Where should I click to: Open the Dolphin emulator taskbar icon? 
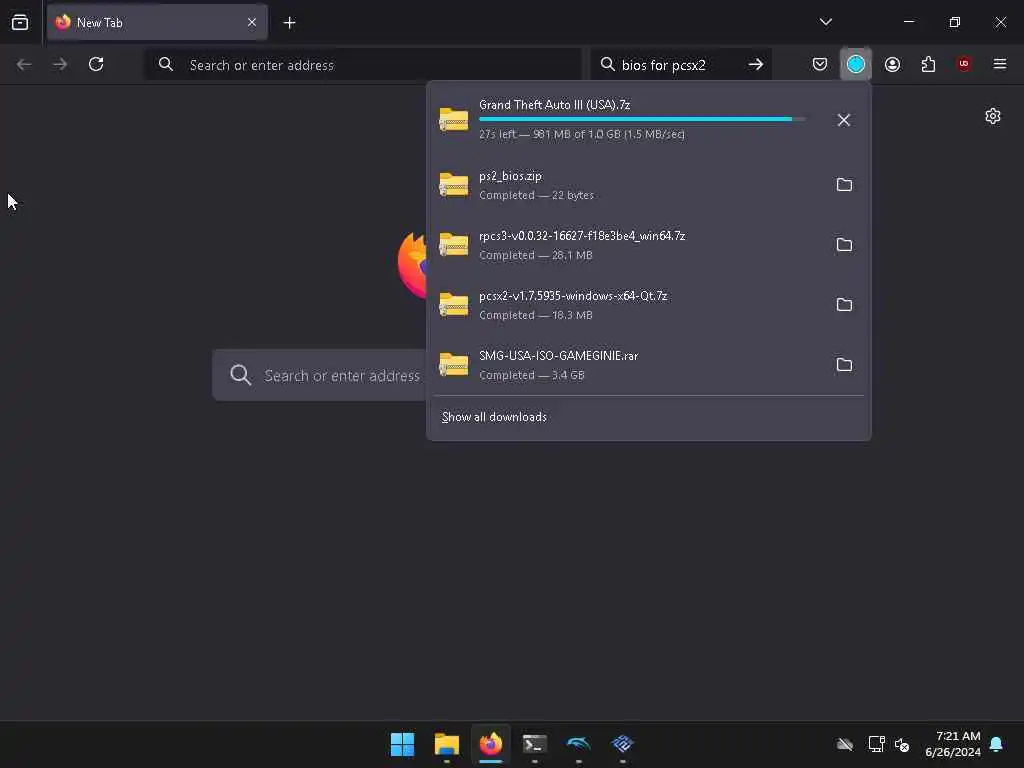click(x=579, y=744)
